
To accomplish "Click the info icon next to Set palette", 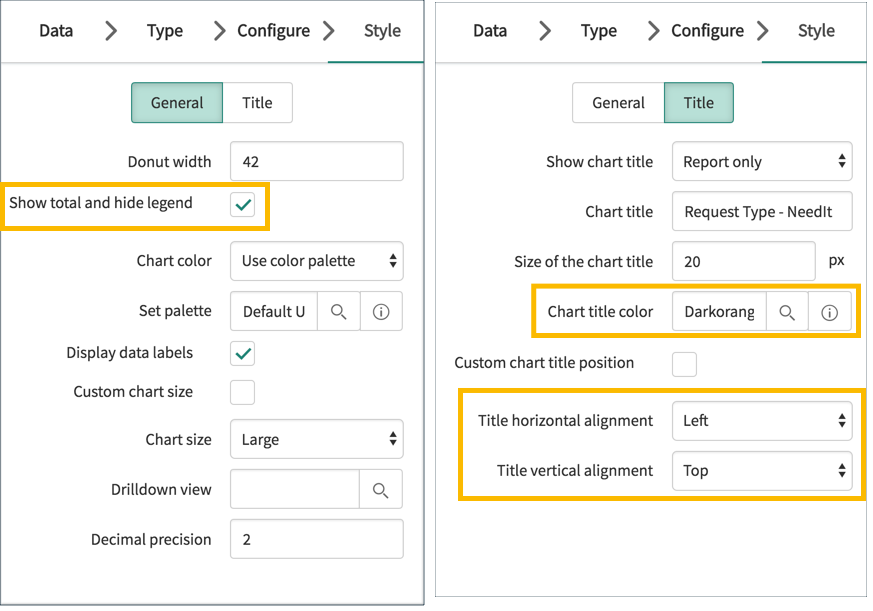I will coord(381,311).
